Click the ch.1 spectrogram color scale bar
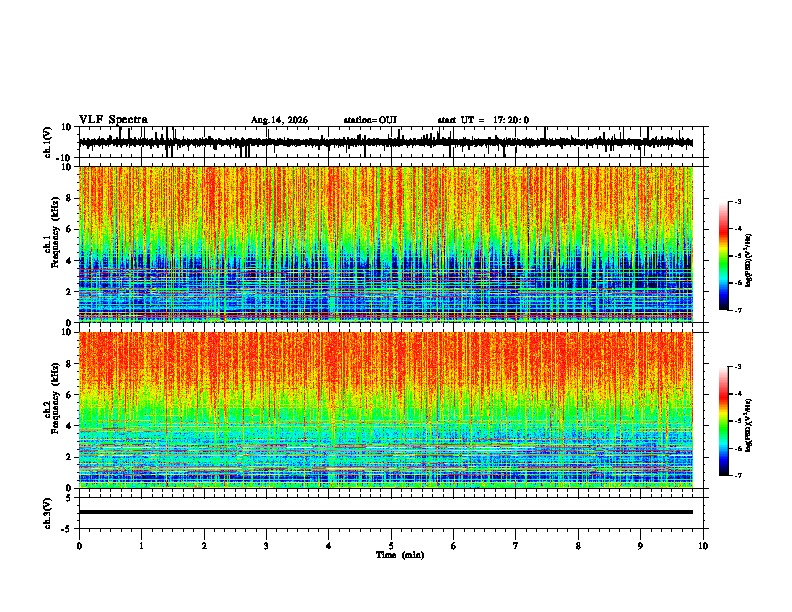 tap(724, 256)
